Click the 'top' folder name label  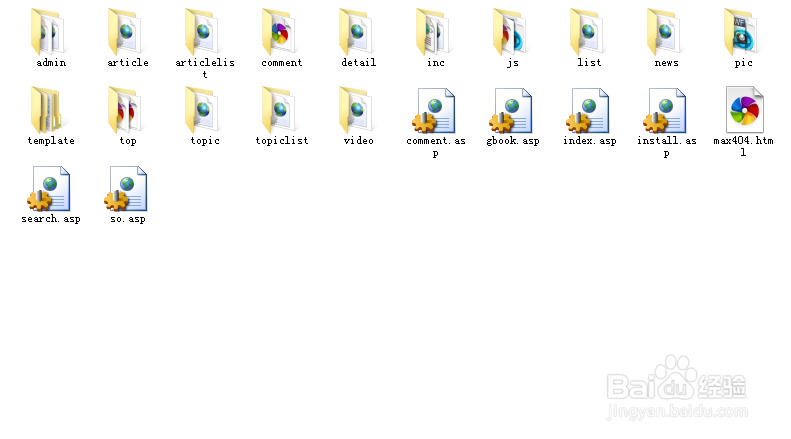click(x=128, y=141)
